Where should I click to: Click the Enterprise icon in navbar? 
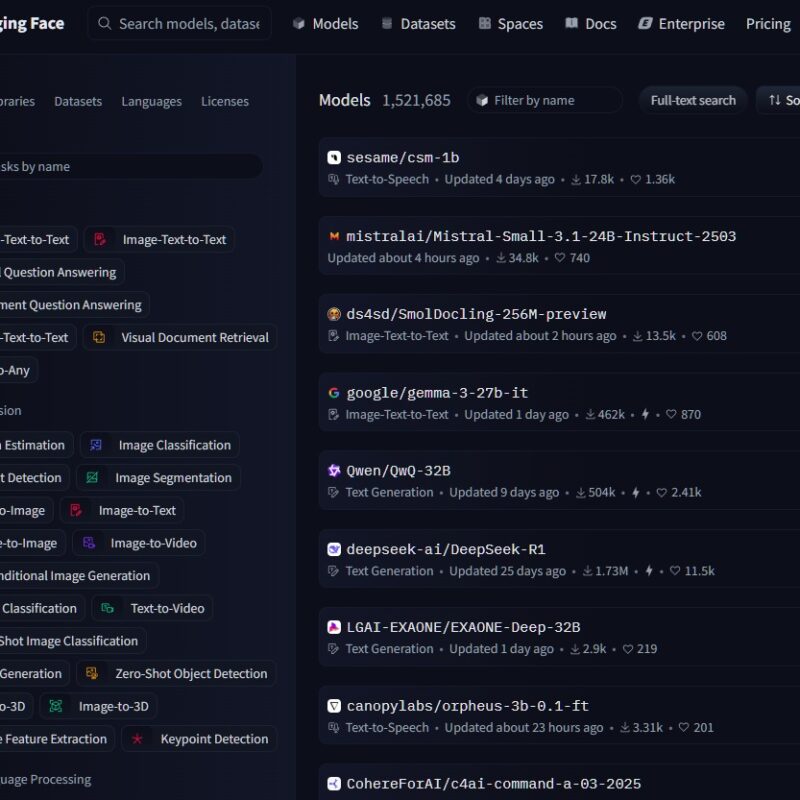click(645, 23)
